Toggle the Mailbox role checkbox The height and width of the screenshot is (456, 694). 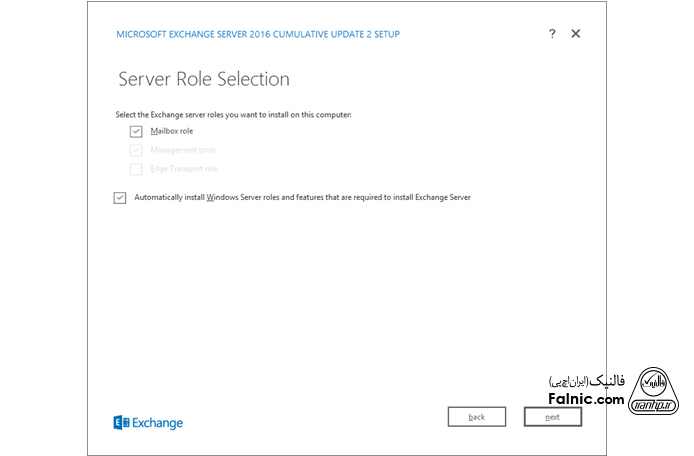point(136,131)
